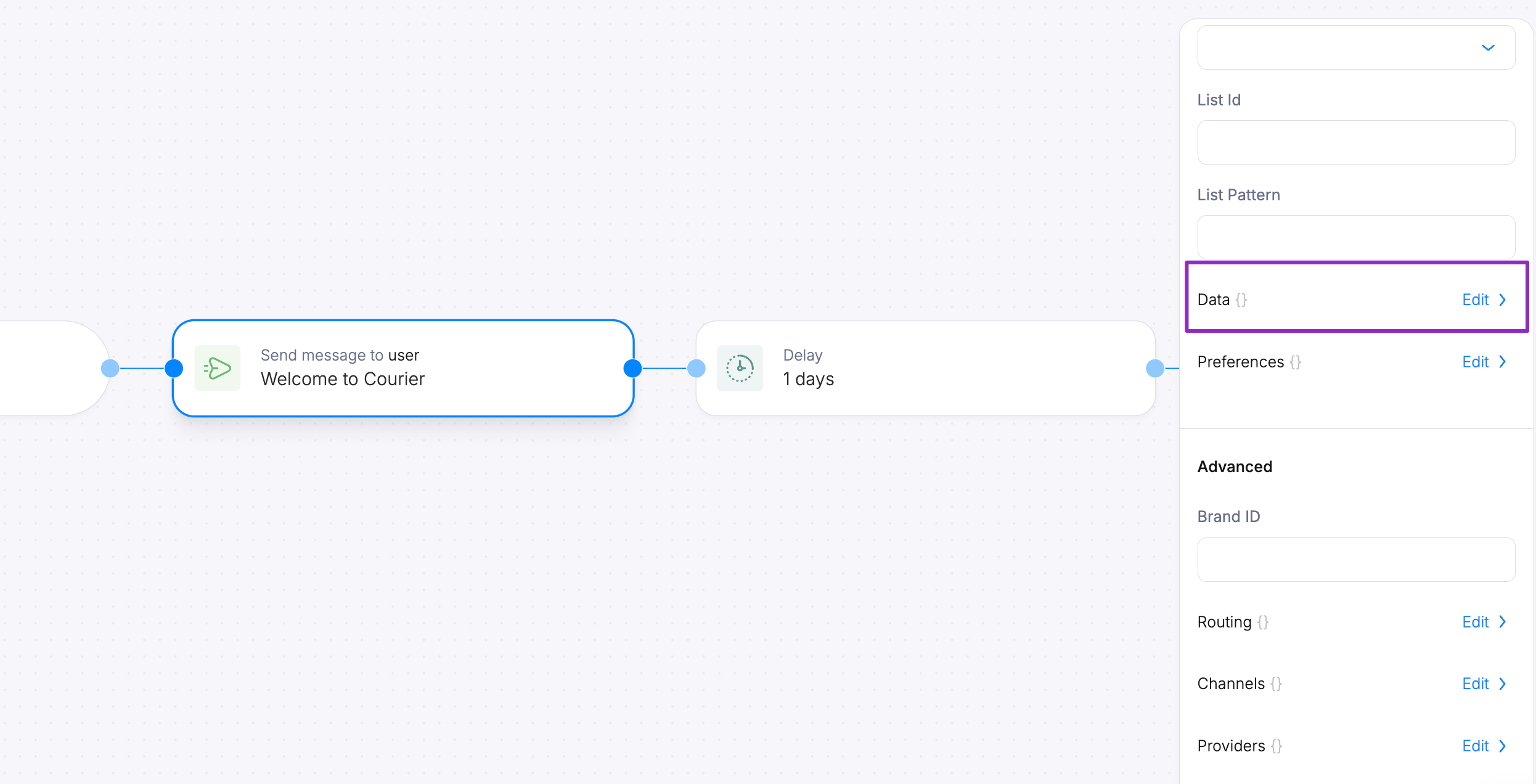
Task: Click the {} icon next to Routing
Action: [x=1262, y=622]
